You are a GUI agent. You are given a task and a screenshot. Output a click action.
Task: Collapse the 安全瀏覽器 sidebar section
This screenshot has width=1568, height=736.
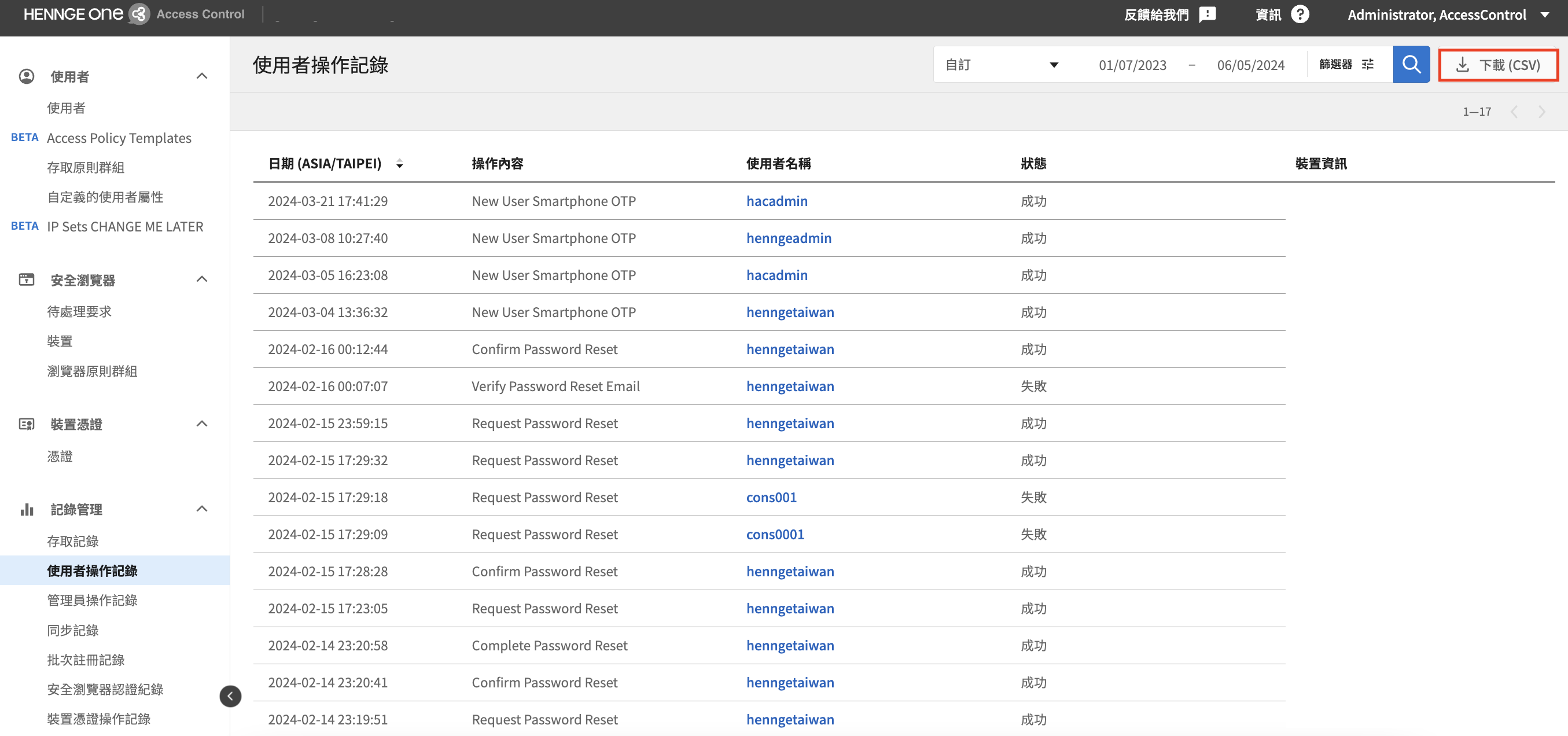[202, 279]
